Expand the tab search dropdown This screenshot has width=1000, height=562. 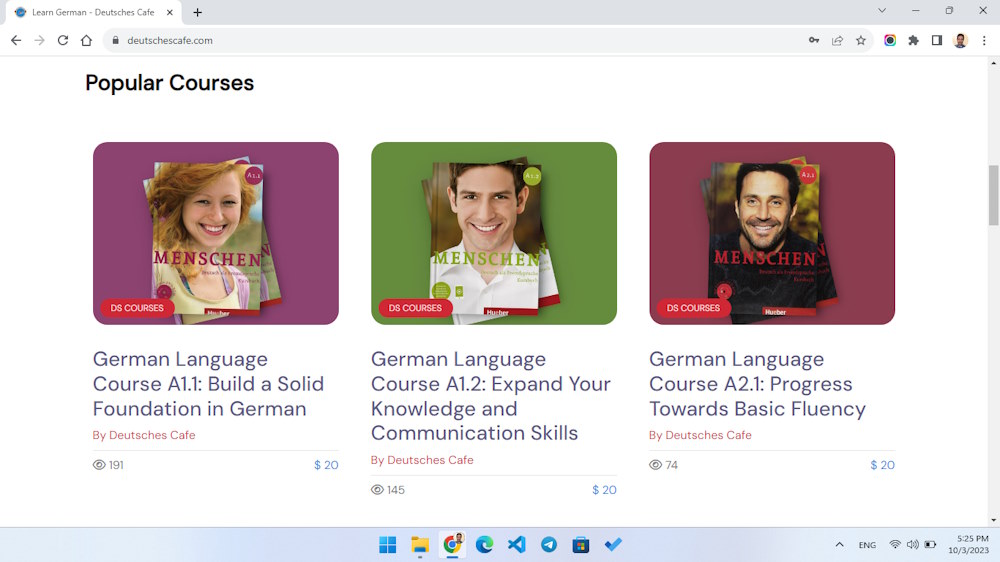[x=882, y=10]
